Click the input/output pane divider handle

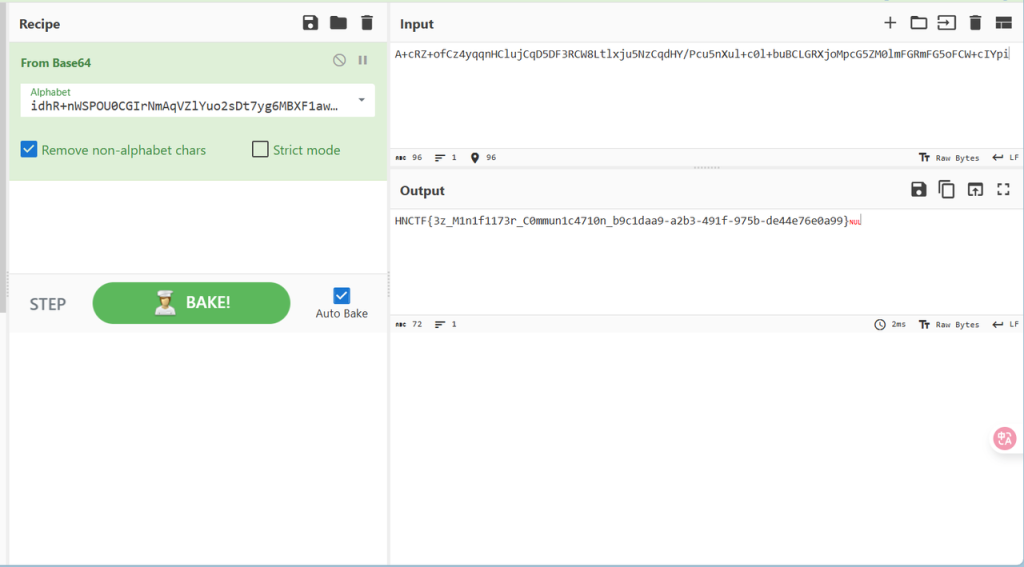click(707, 168)
